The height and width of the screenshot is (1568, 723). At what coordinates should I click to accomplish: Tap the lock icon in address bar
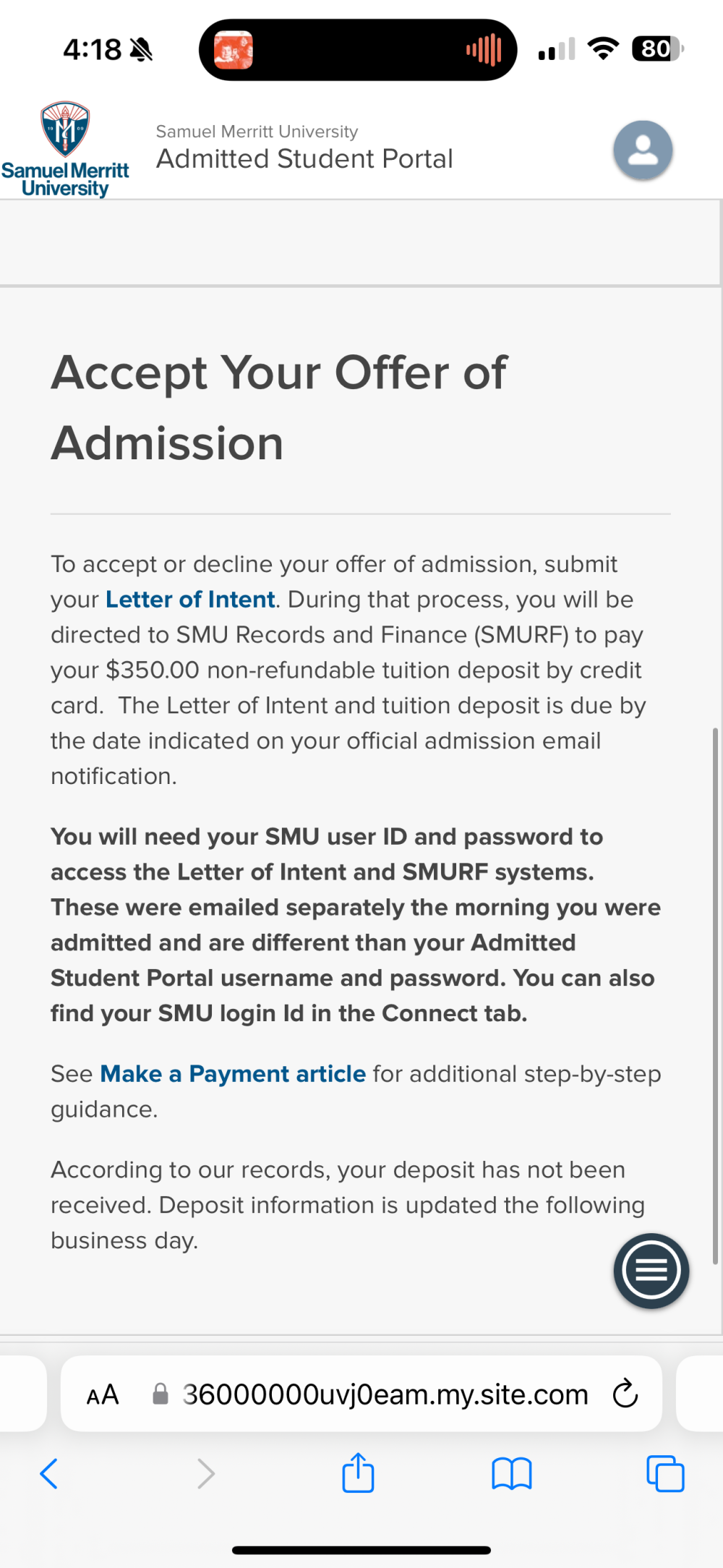(161, 1394)
